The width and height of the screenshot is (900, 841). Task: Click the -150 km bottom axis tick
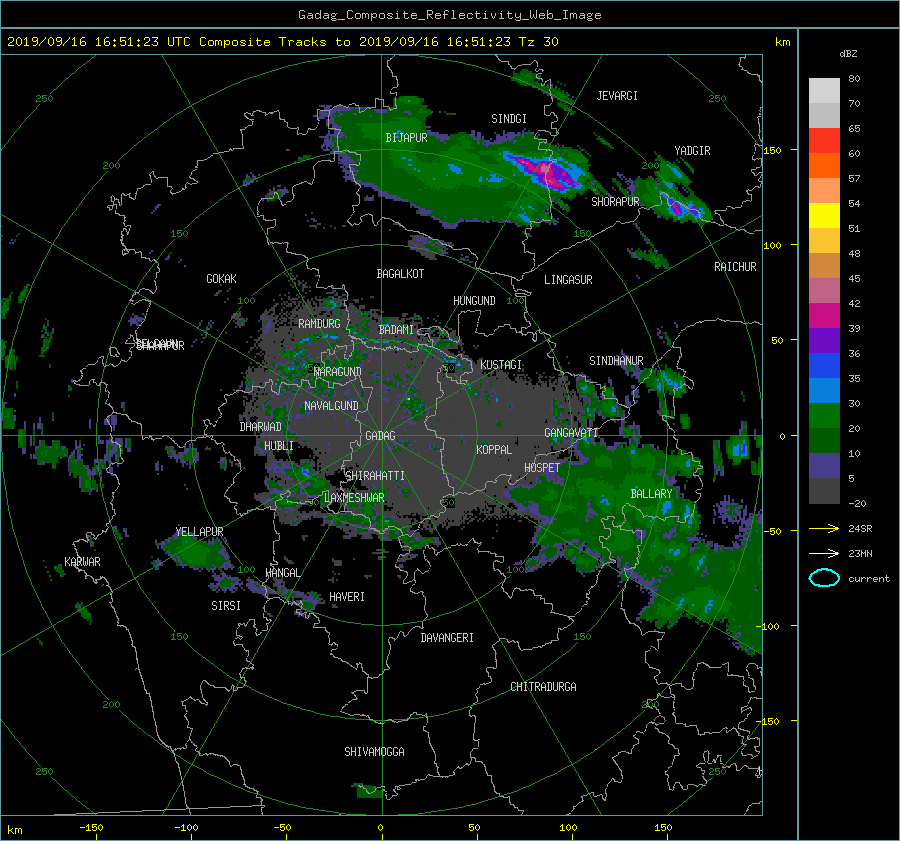[91, 828]
